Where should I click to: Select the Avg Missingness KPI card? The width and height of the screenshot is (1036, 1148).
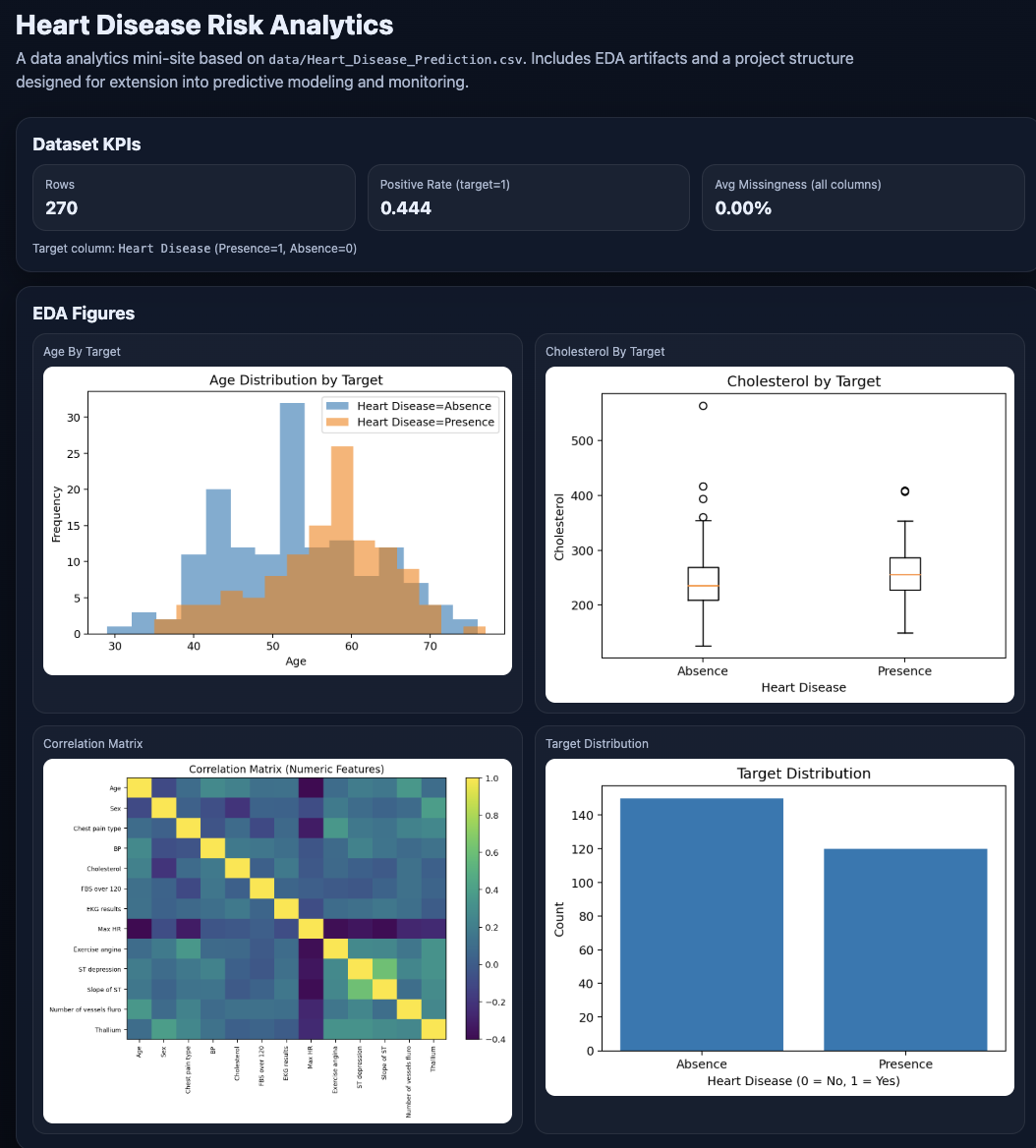tap(862, 198)
